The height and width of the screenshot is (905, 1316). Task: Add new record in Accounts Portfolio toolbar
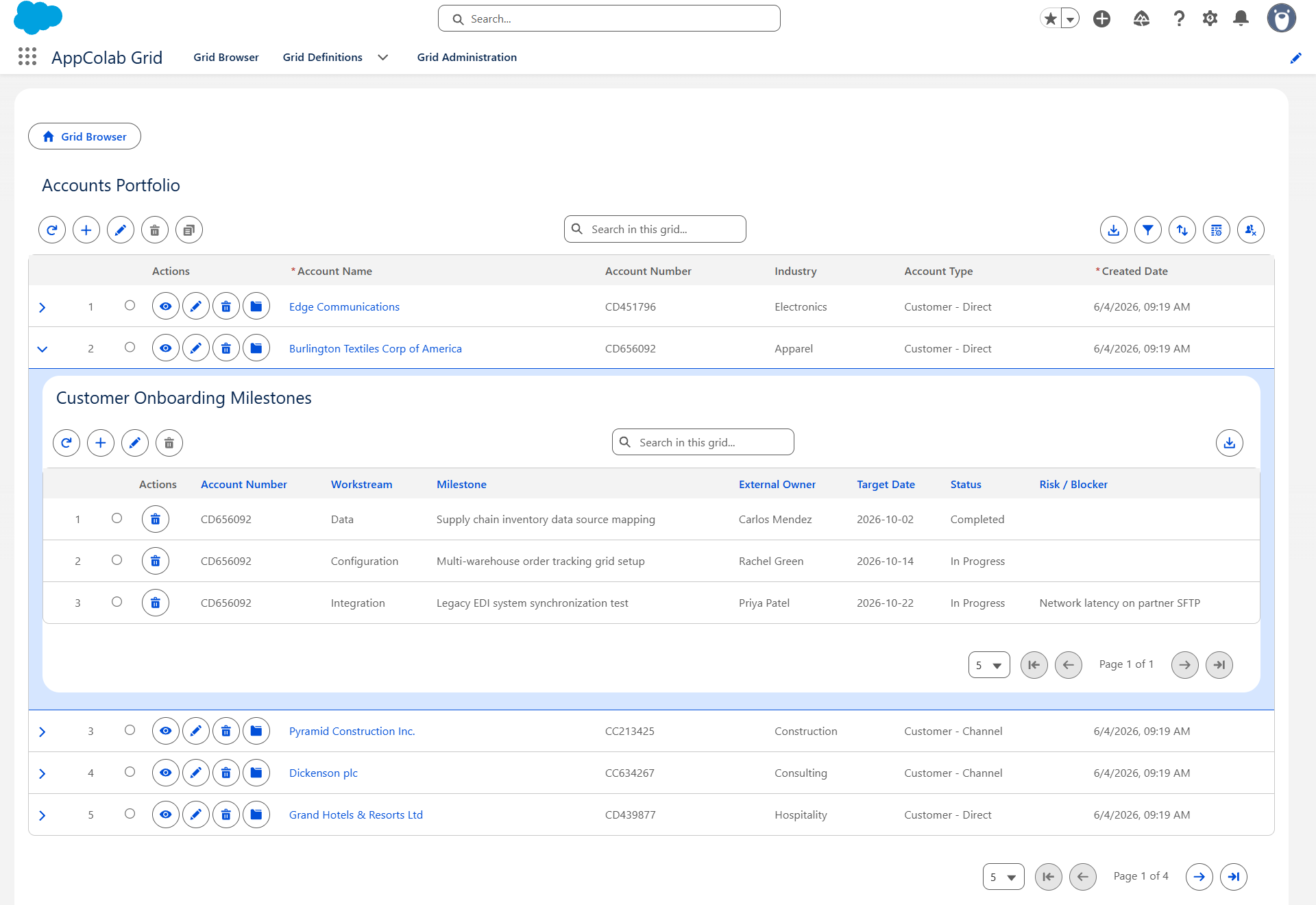pyautogui.click(x=86, y=230)
